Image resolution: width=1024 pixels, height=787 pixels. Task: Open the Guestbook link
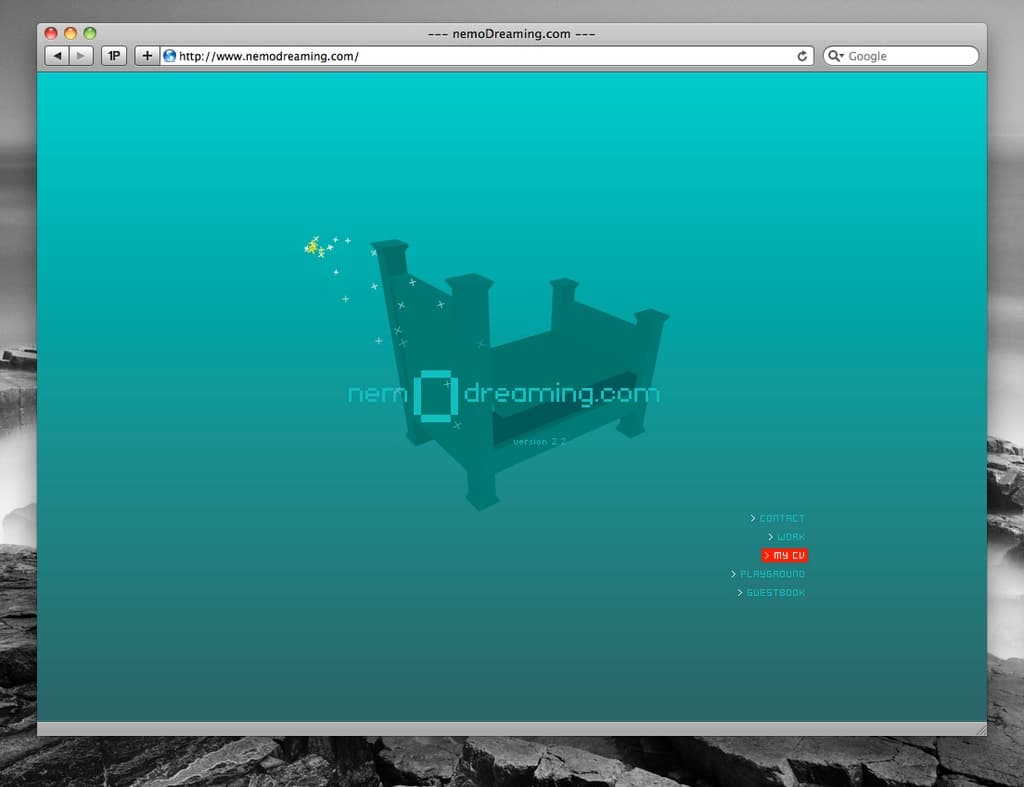pyautogui.click(x=775, y=593)
